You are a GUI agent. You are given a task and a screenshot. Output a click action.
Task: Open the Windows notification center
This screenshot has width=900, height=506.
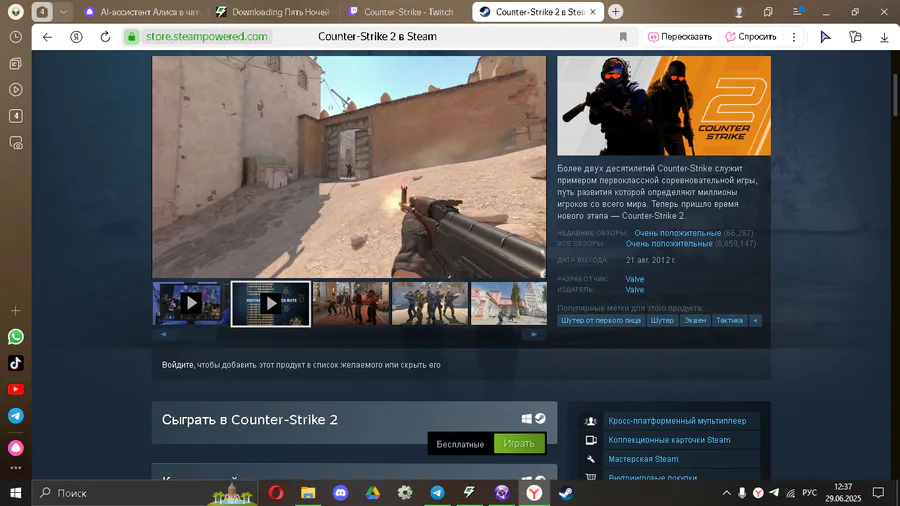878,493
